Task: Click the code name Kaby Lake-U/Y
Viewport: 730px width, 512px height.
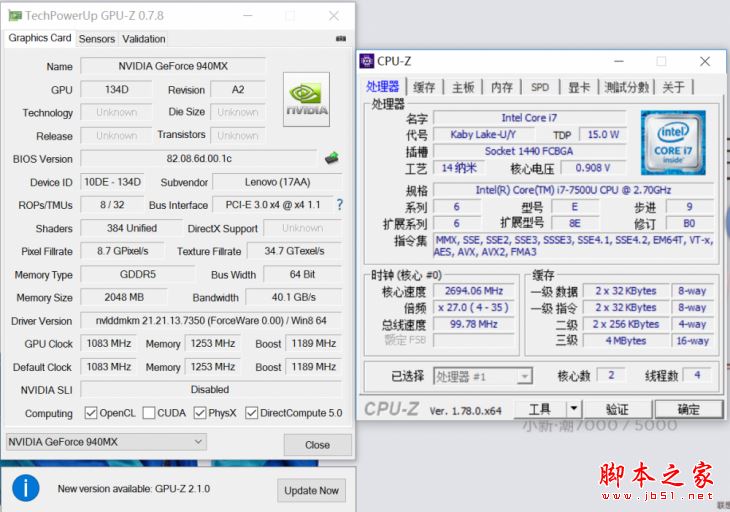Action: pos(483,135)
